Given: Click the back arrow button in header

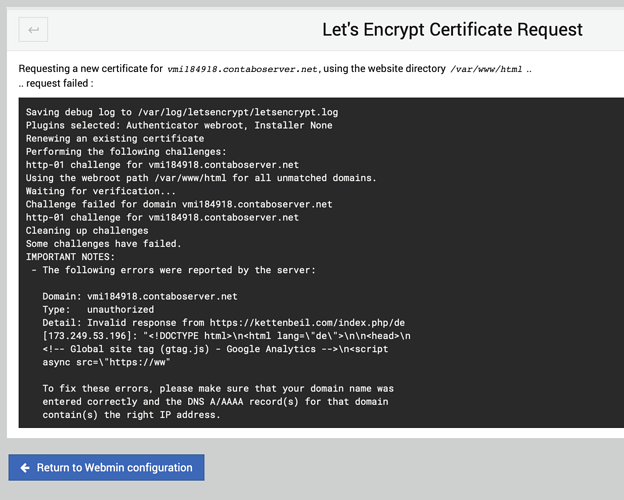Looking at the screenshot, I should 33,29.
